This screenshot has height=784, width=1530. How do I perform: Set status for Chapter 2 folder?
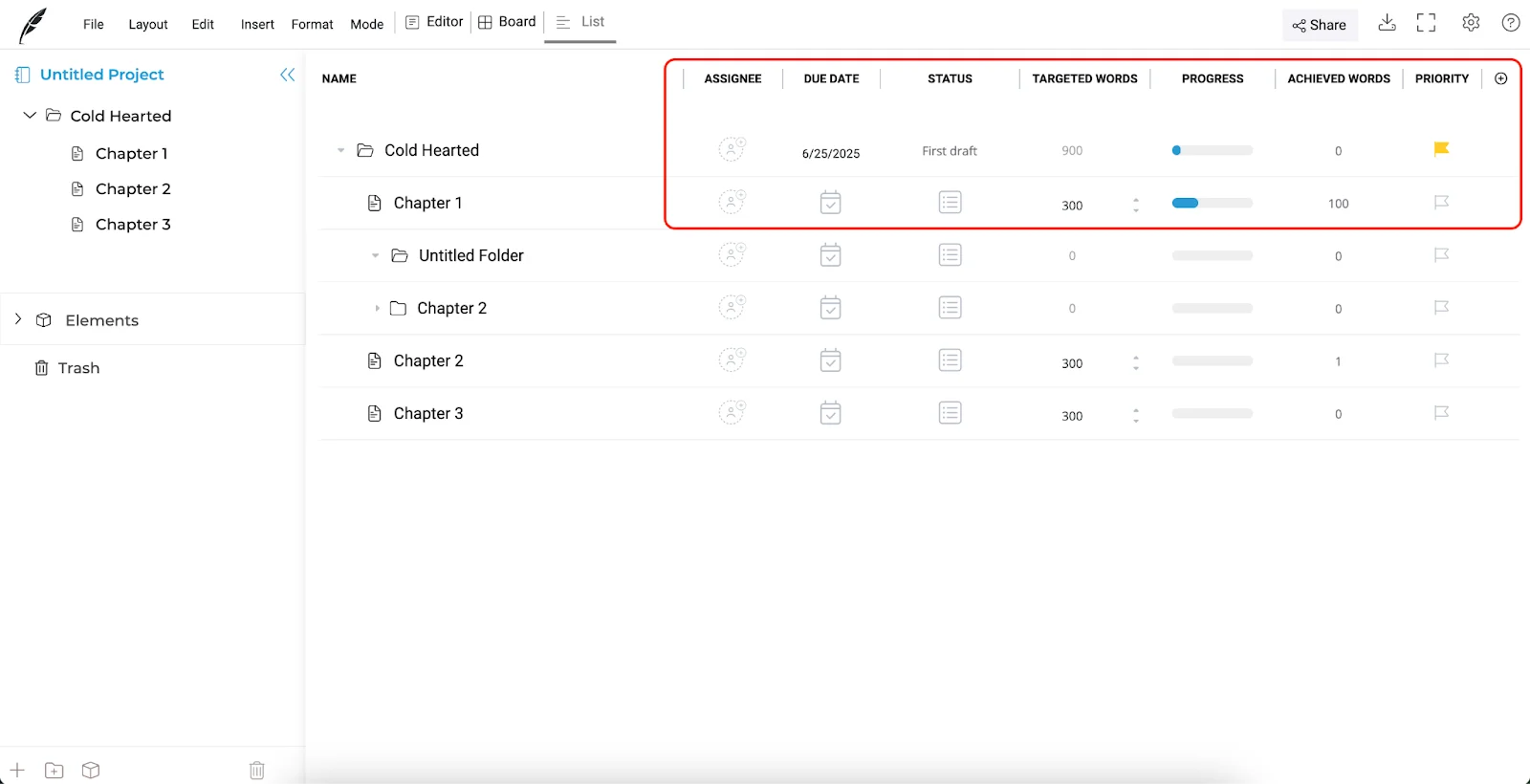(x=950, y=308)
